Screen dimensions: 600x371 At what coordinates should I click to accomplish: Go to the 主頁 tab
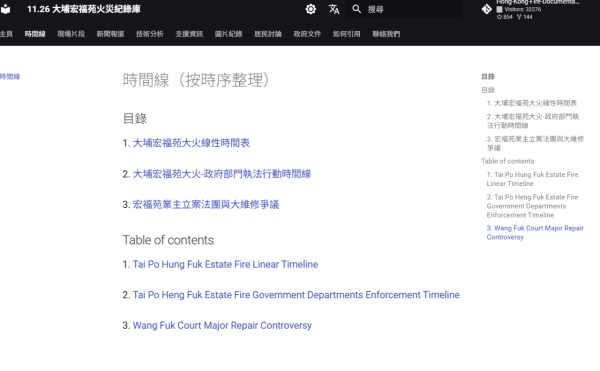(6, 34)
